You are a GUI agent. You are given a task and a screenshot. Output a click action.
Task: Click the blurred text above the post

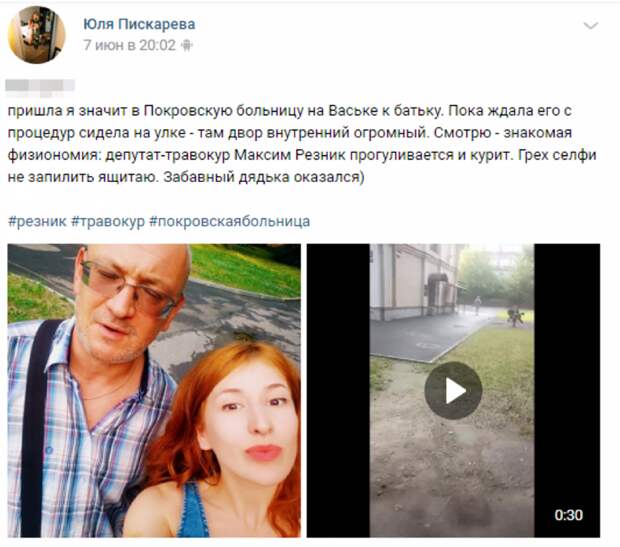pos(40,87)
